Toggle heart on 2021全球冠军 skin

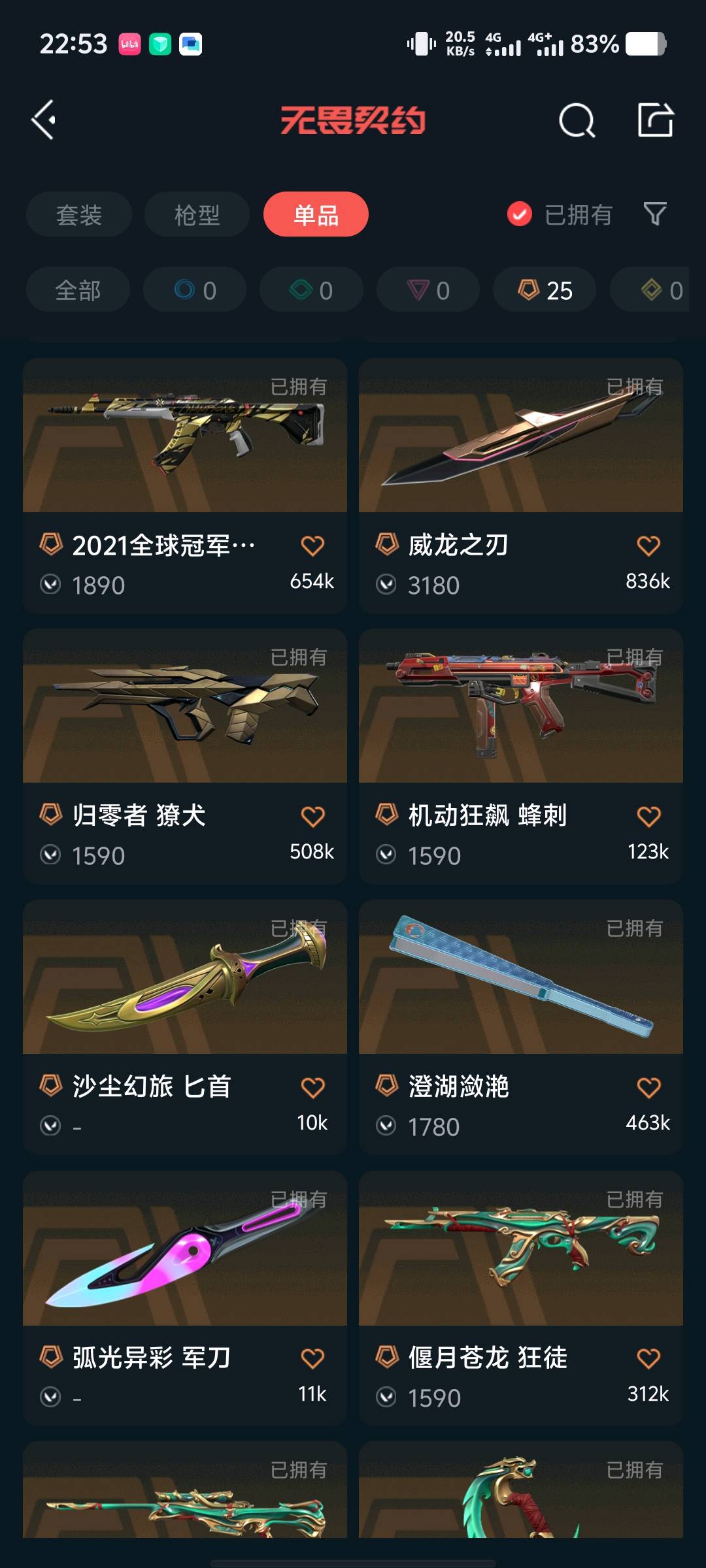coord(312,546)
